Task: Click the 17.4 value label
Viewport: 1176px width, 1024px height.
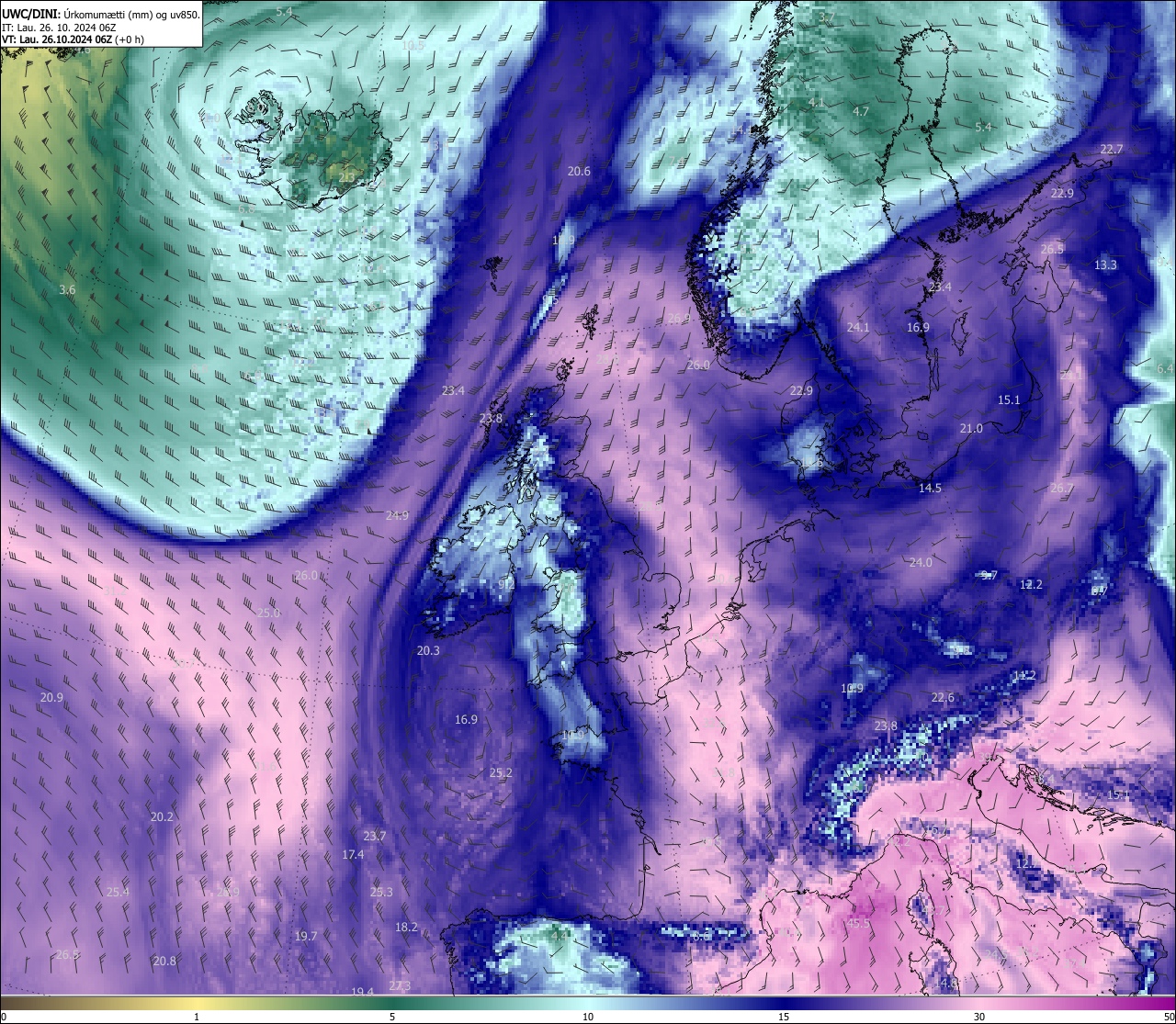Action: (353, 855)
